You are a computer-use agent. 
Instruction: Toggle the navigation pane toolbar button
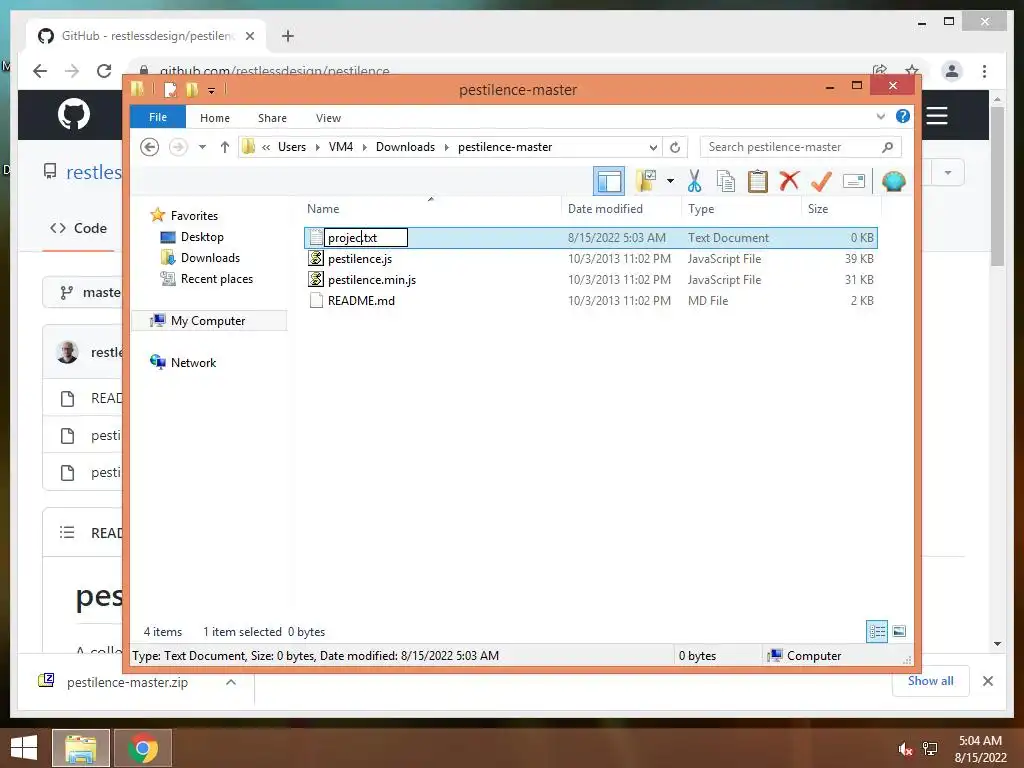[x=609, y=181]
